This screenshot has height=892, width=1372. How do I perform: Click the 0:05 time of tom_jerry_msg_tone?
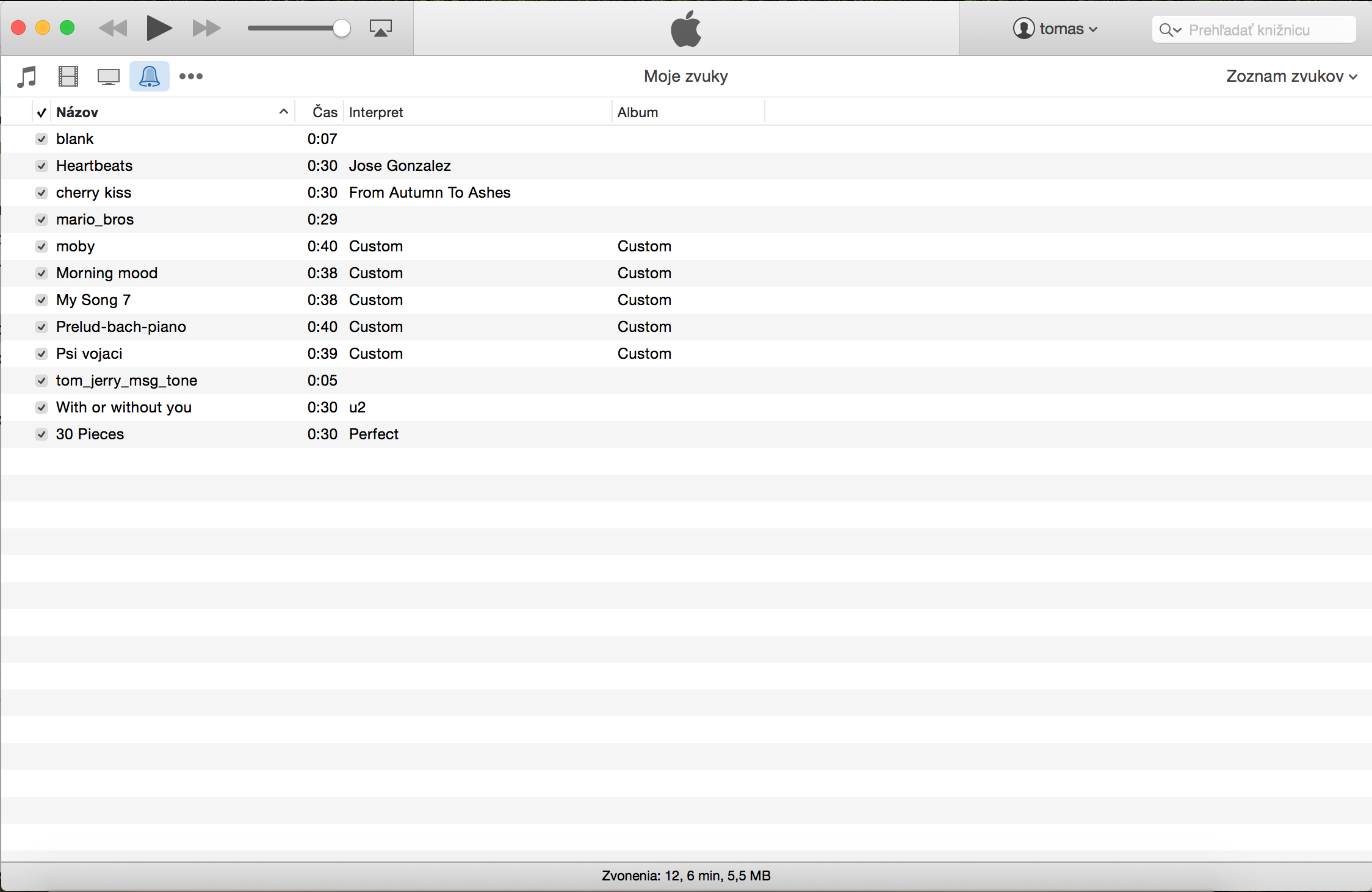click(x=322, y=381)
